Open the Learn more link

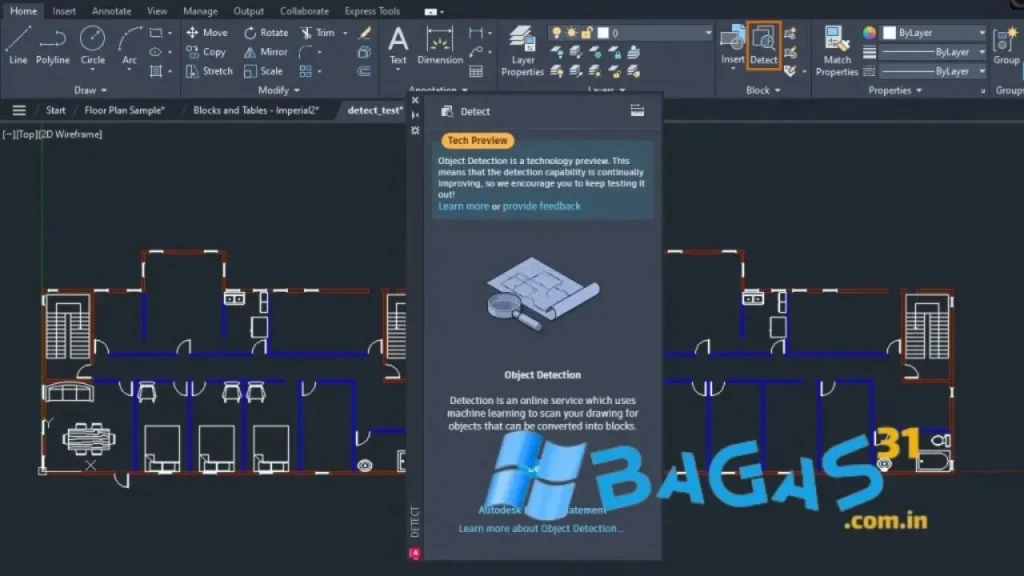(463, 206)
